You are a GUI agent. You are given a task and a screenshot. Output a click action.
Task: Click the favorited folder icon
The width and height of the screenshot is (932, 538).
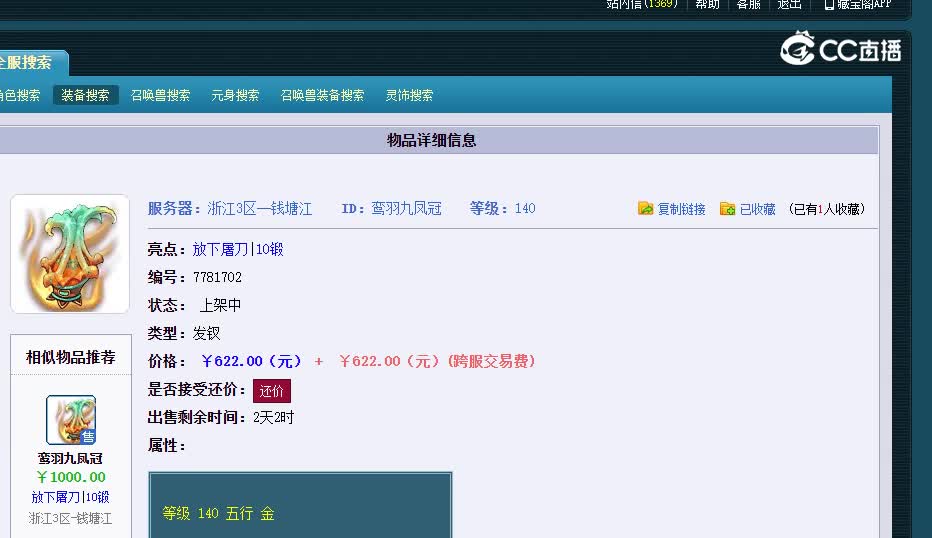tap(728, 208)
